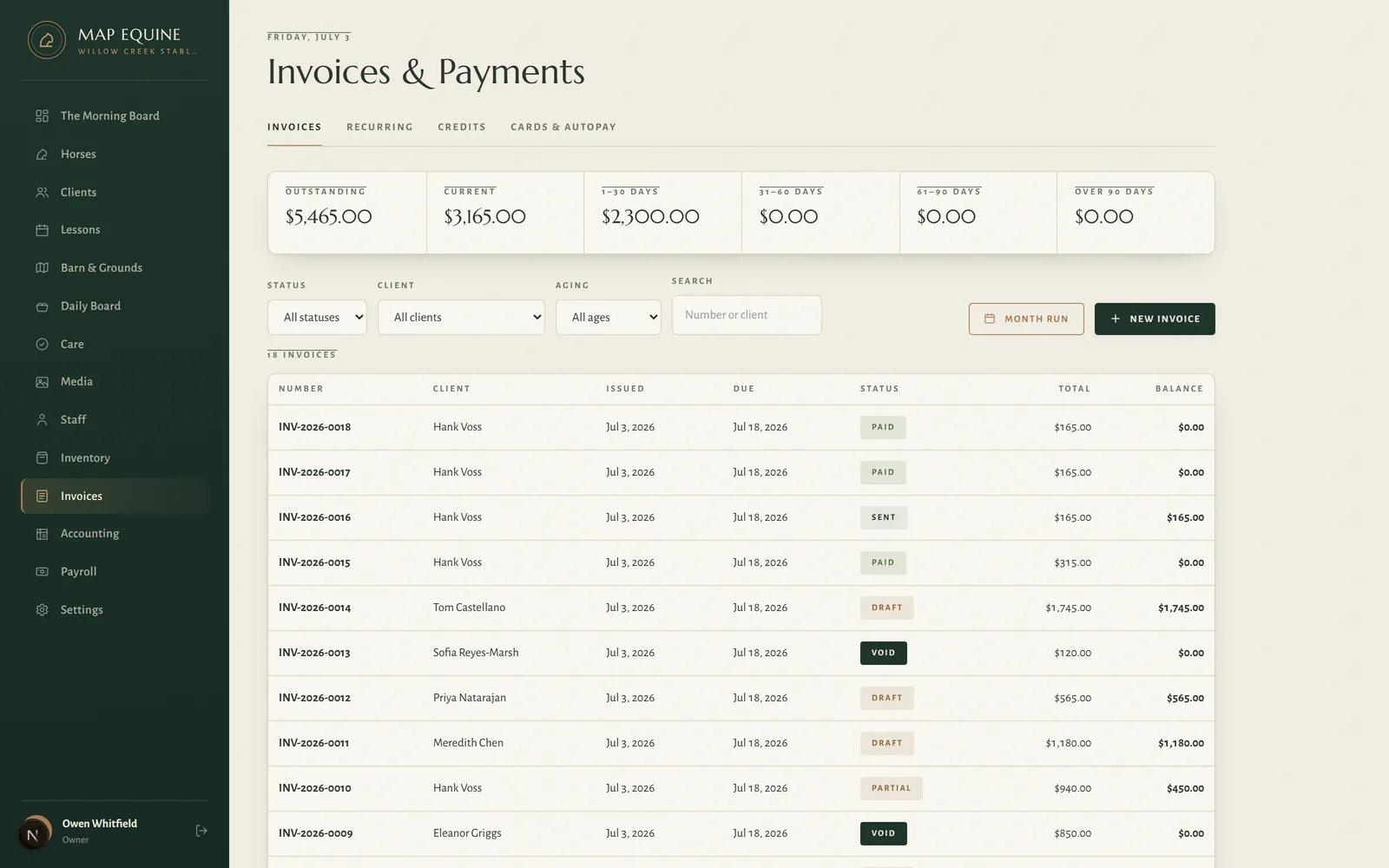
Task: Click the Over 90 Days summary card
Action: click(1136, 213)
